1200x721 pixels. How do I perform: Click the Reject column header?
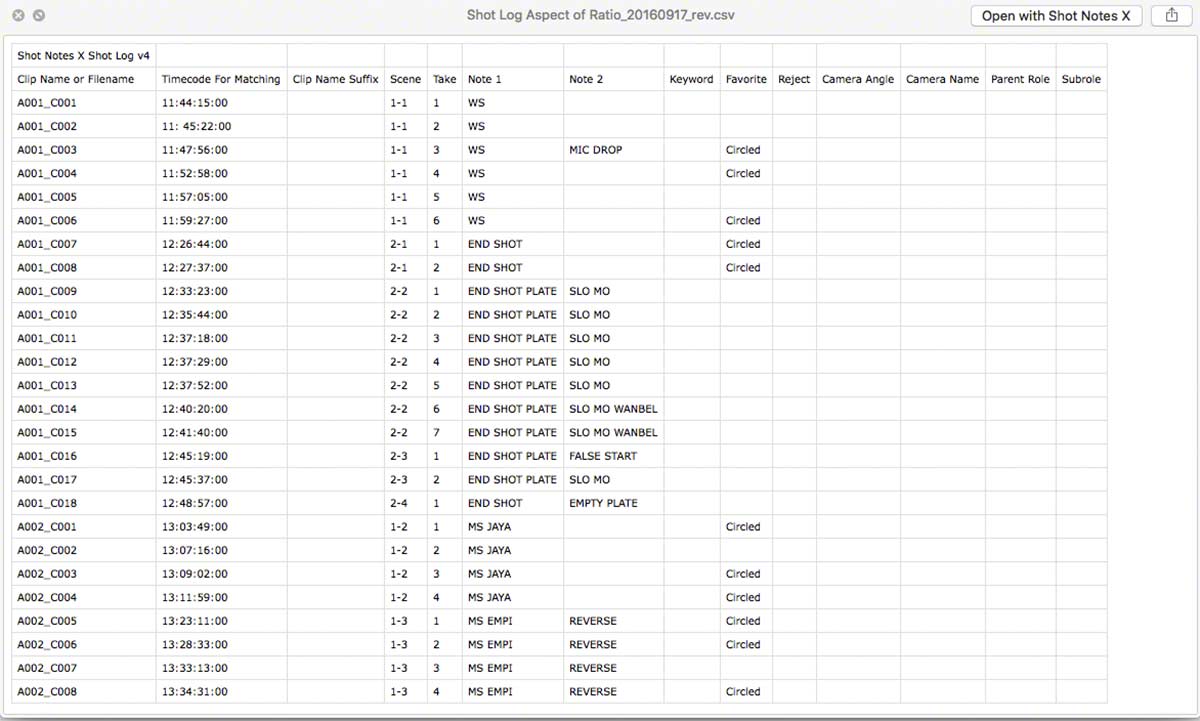[x=794, y=79]
